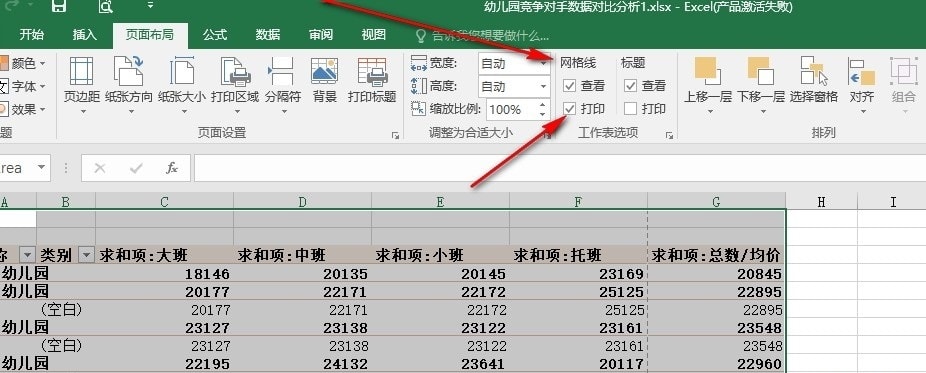Open the 审阅 ribbon tab
926x373 pixels.
(321, 35)
